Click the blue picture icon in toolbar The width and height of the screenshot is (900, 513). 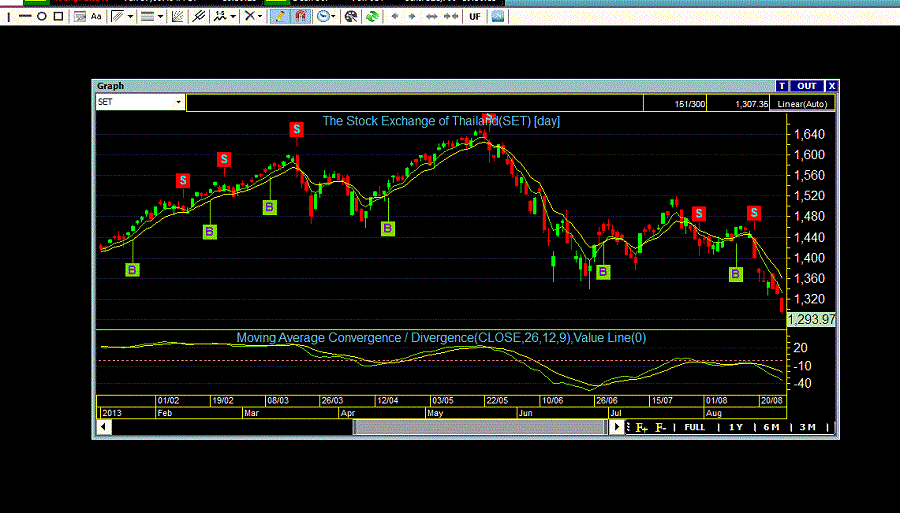tap(498, 17)
